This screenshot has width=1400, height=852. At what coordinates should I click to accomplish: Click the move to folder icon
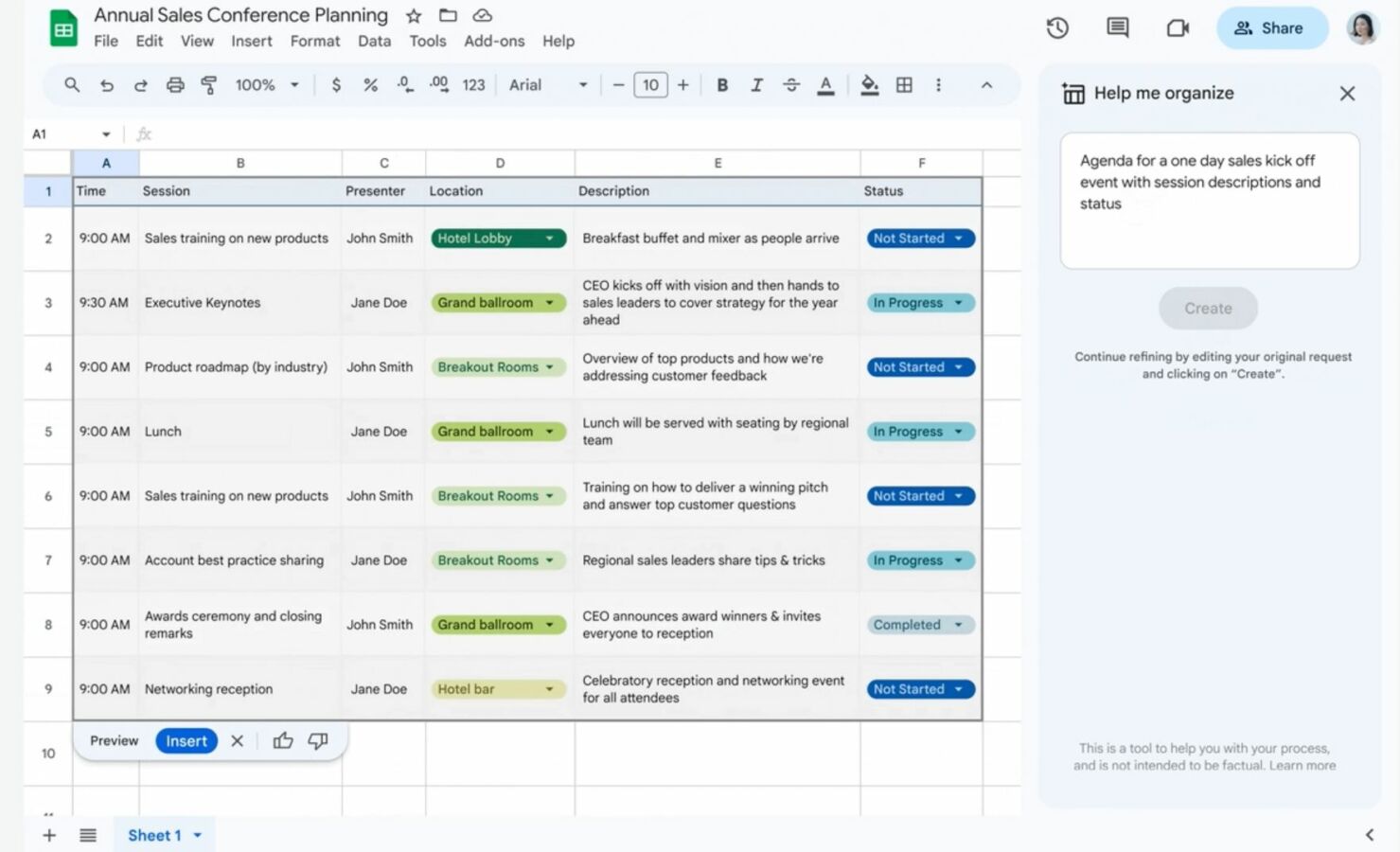coord(448,15)
